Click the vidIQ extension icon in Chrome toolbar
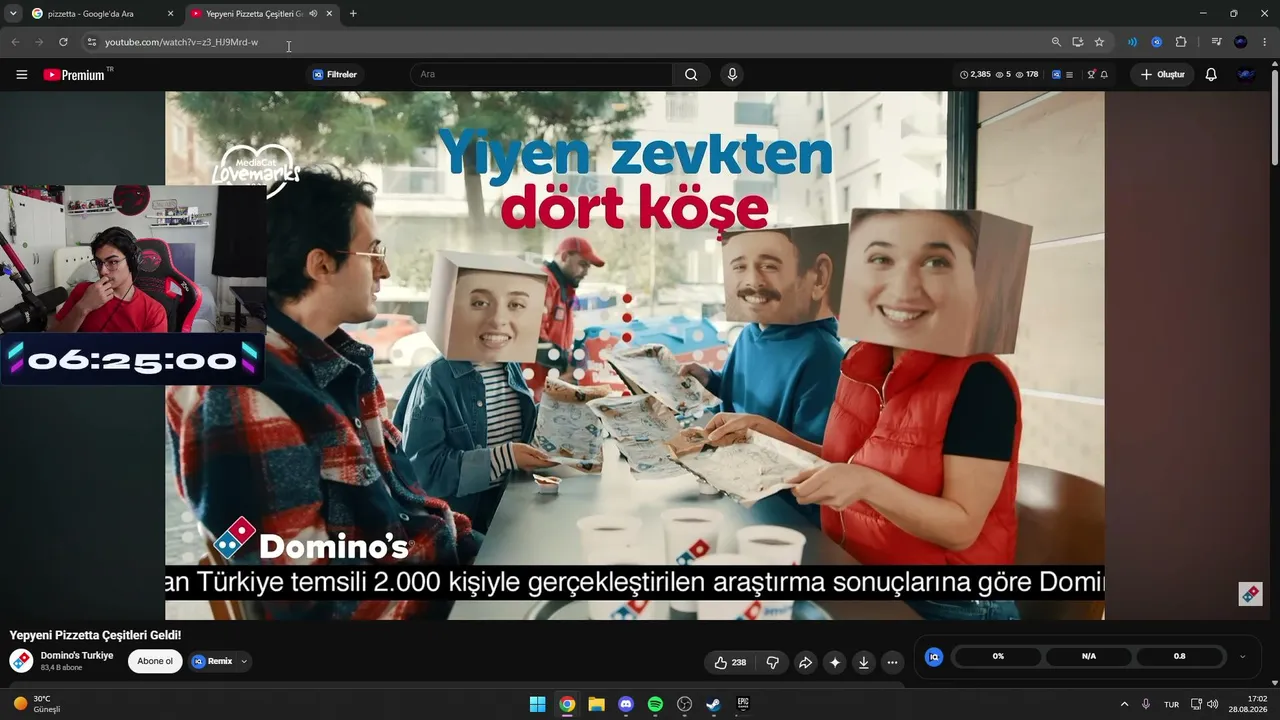 [x=1156, y=42]
